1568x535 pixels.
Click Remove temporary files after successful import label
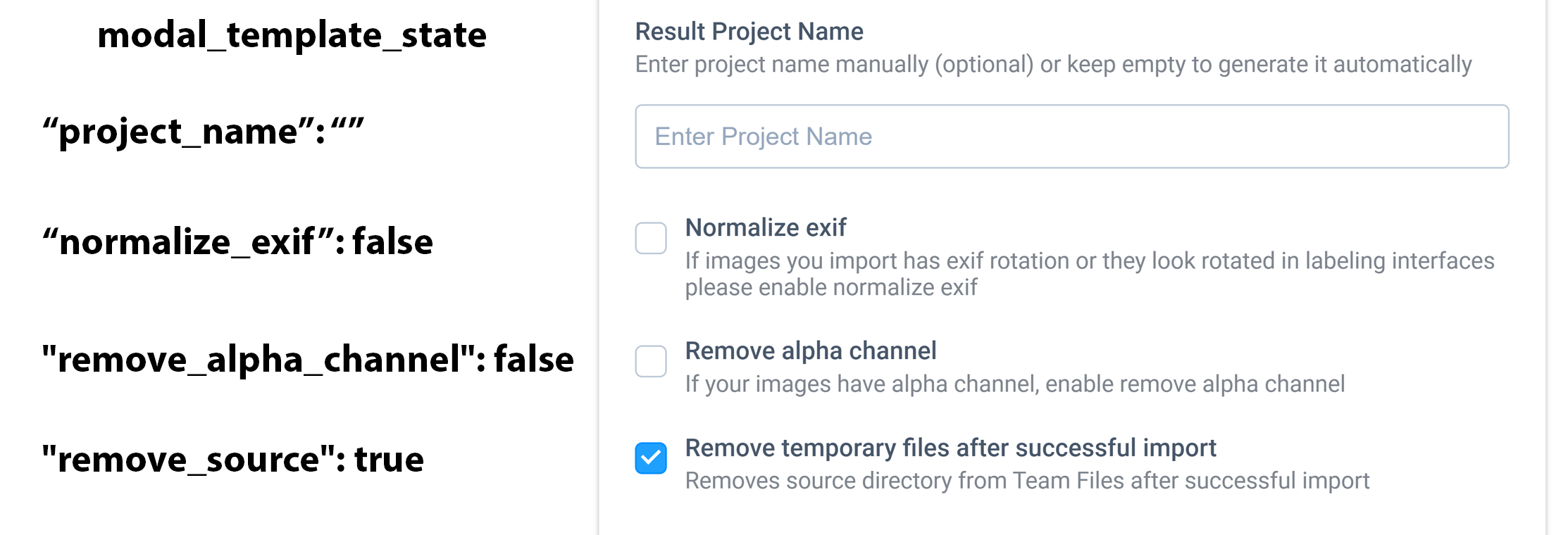tap(951, 448)
